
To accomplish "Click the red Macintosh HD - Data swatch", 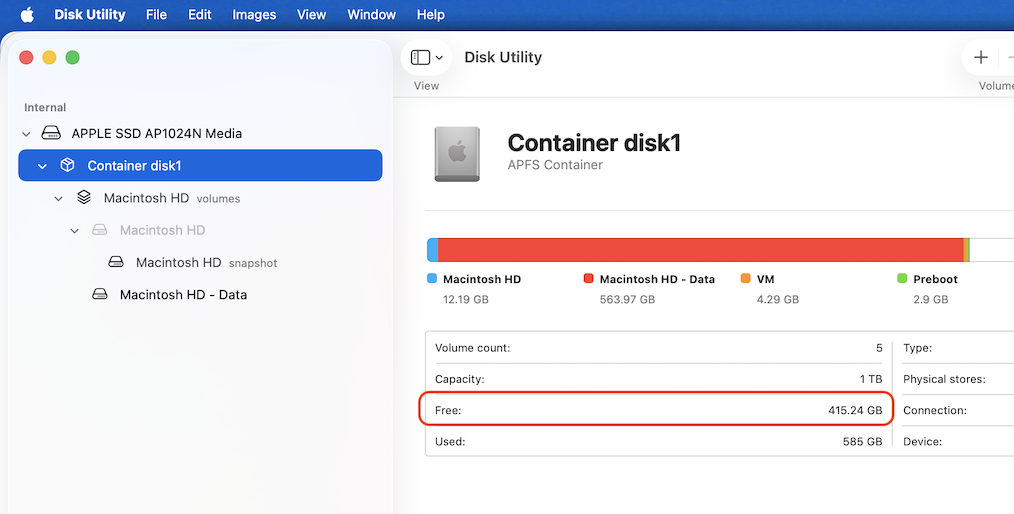I will click(x=588, y=279).
